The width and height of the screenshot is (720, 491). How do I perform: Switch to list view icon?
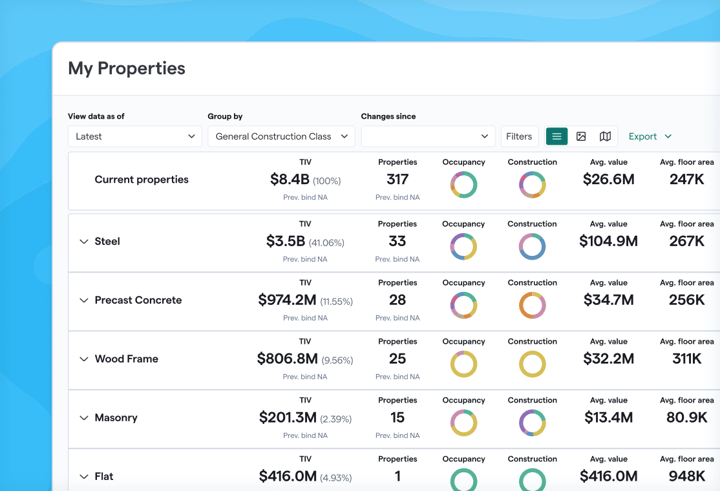click(x=557, y=136)
